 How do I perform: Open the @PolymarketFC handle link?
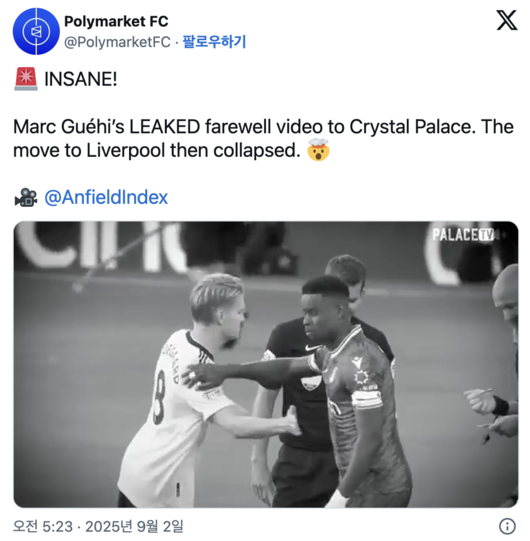pos(117,42)
